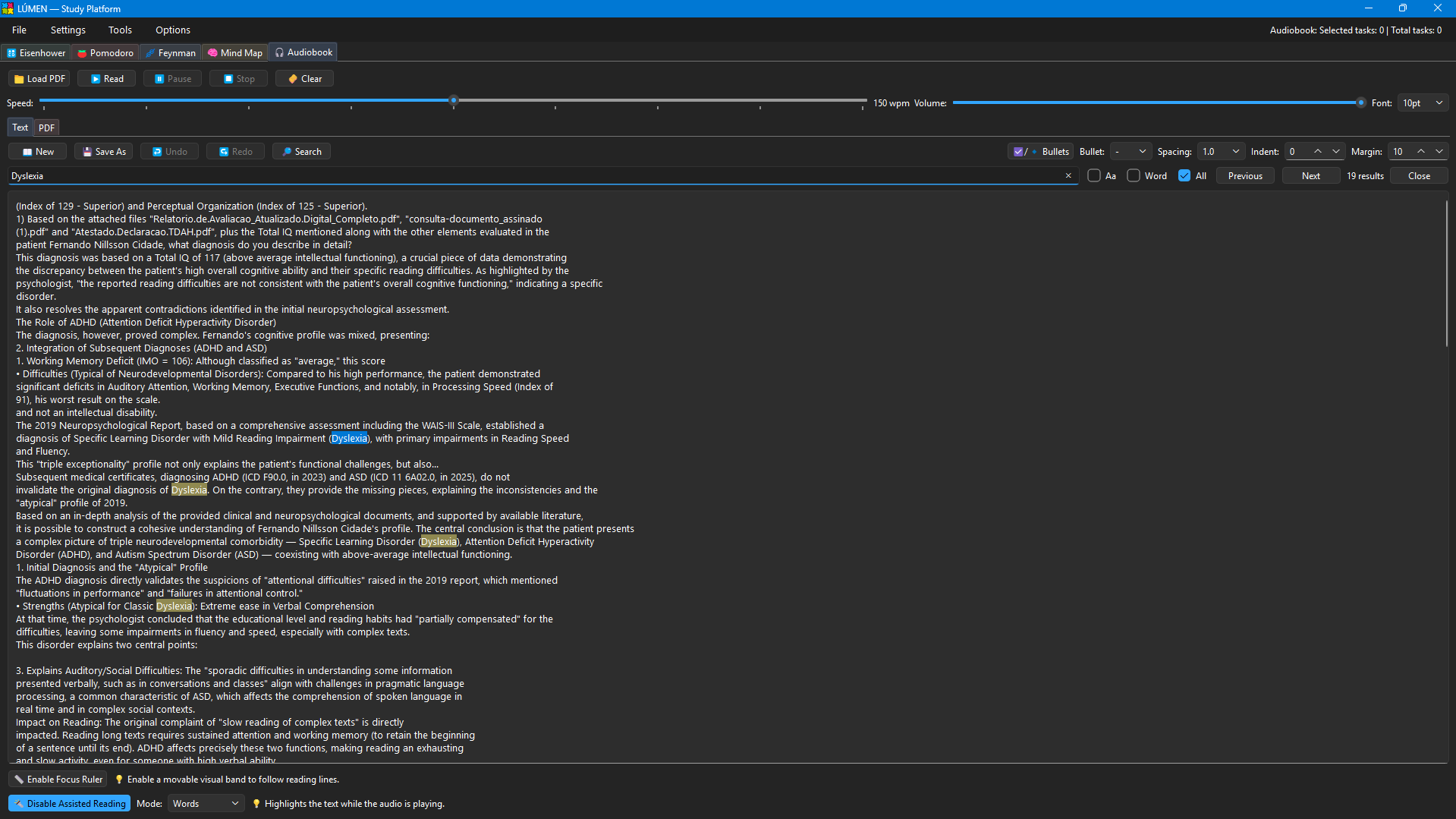The image size is (1456, 819).
Task: Open the Font size dropdown
Action: tap(1423, 103)
